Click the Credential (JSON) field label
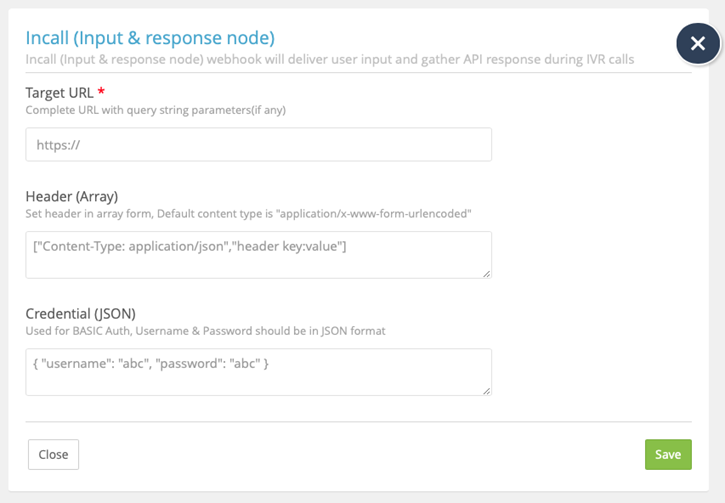Image resolution: width=725 pixels, height=503 pixels. [x=80, y=313]
